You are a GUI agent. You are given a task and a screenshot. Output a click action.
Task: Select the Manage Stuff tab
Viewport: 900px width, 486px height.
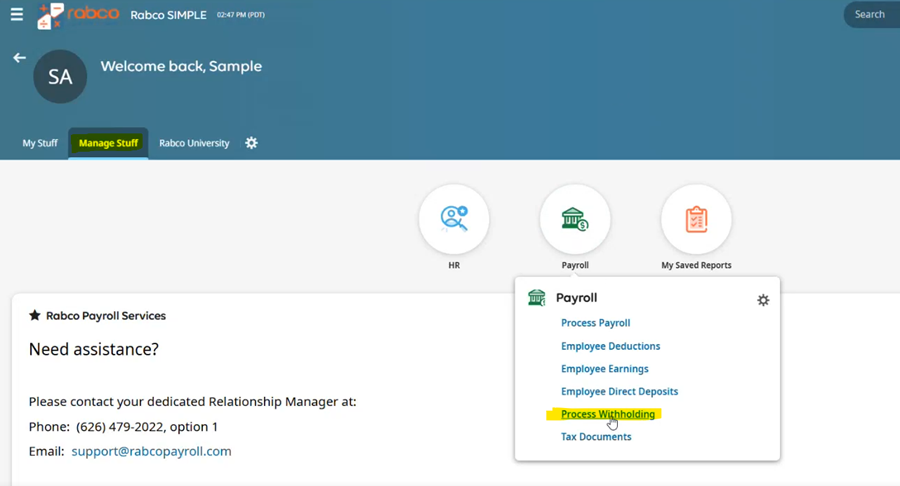pos(108,143)
